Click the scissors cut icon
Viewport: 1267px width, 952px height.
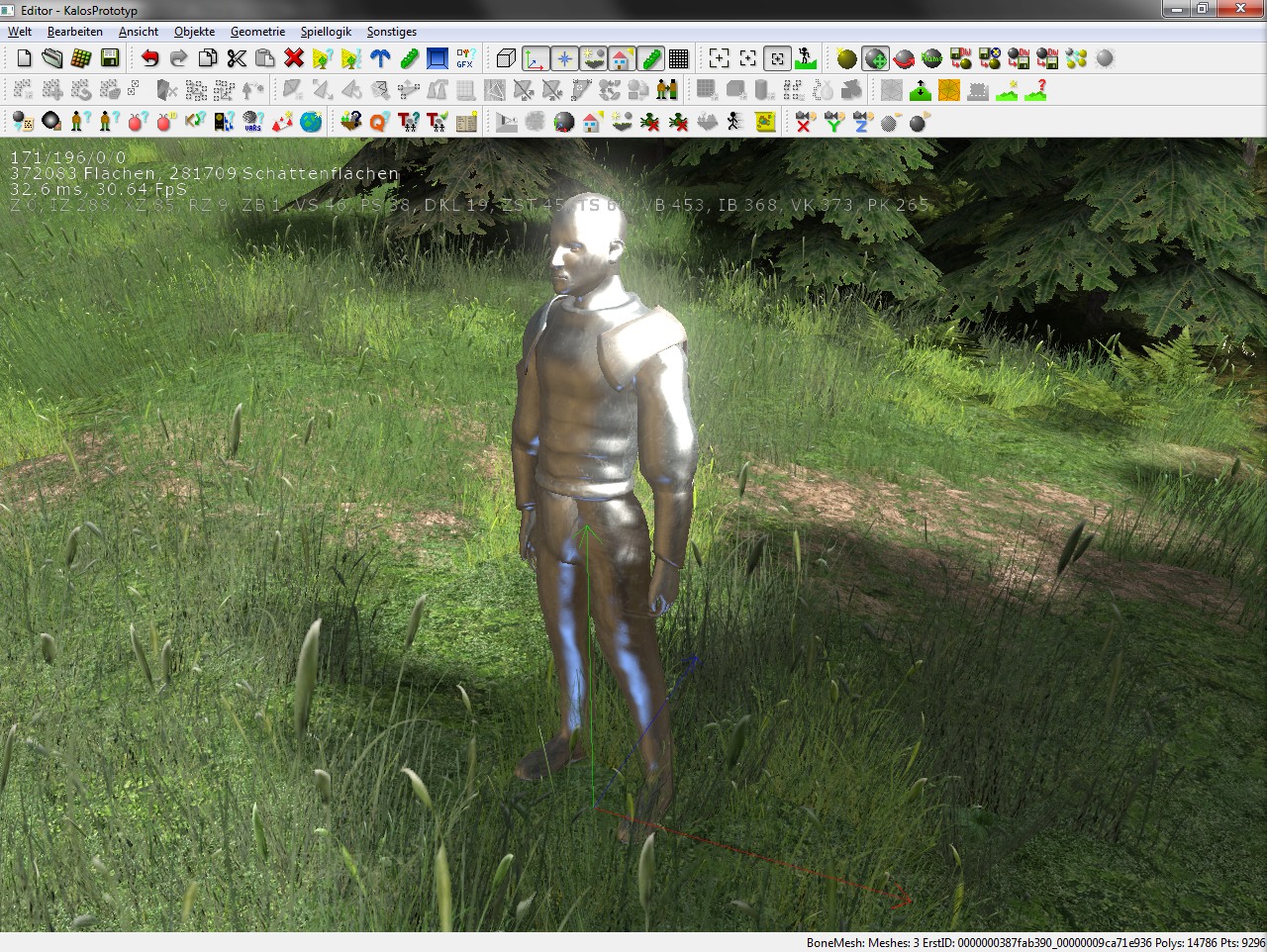pyautogui.click(x=236, y=58)
